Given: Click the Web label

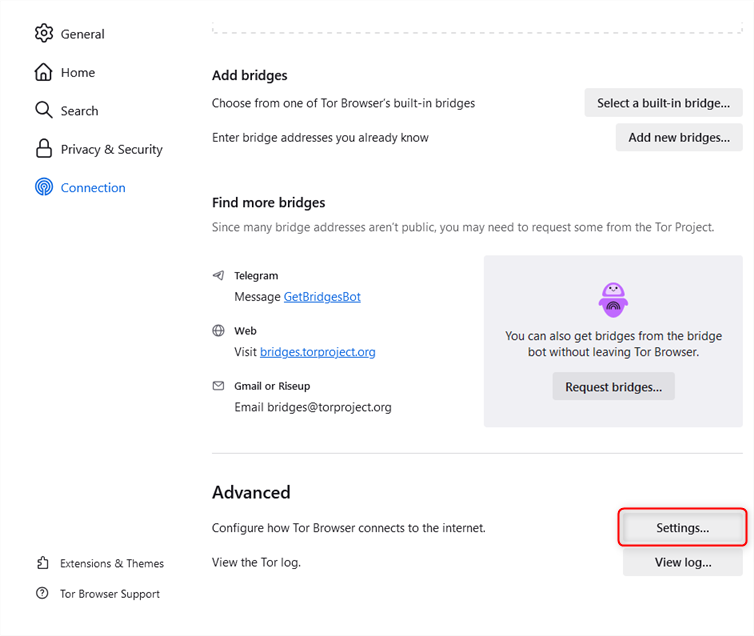Looking at the screenshot, I should pyautogui.click(x=245, y=331).
